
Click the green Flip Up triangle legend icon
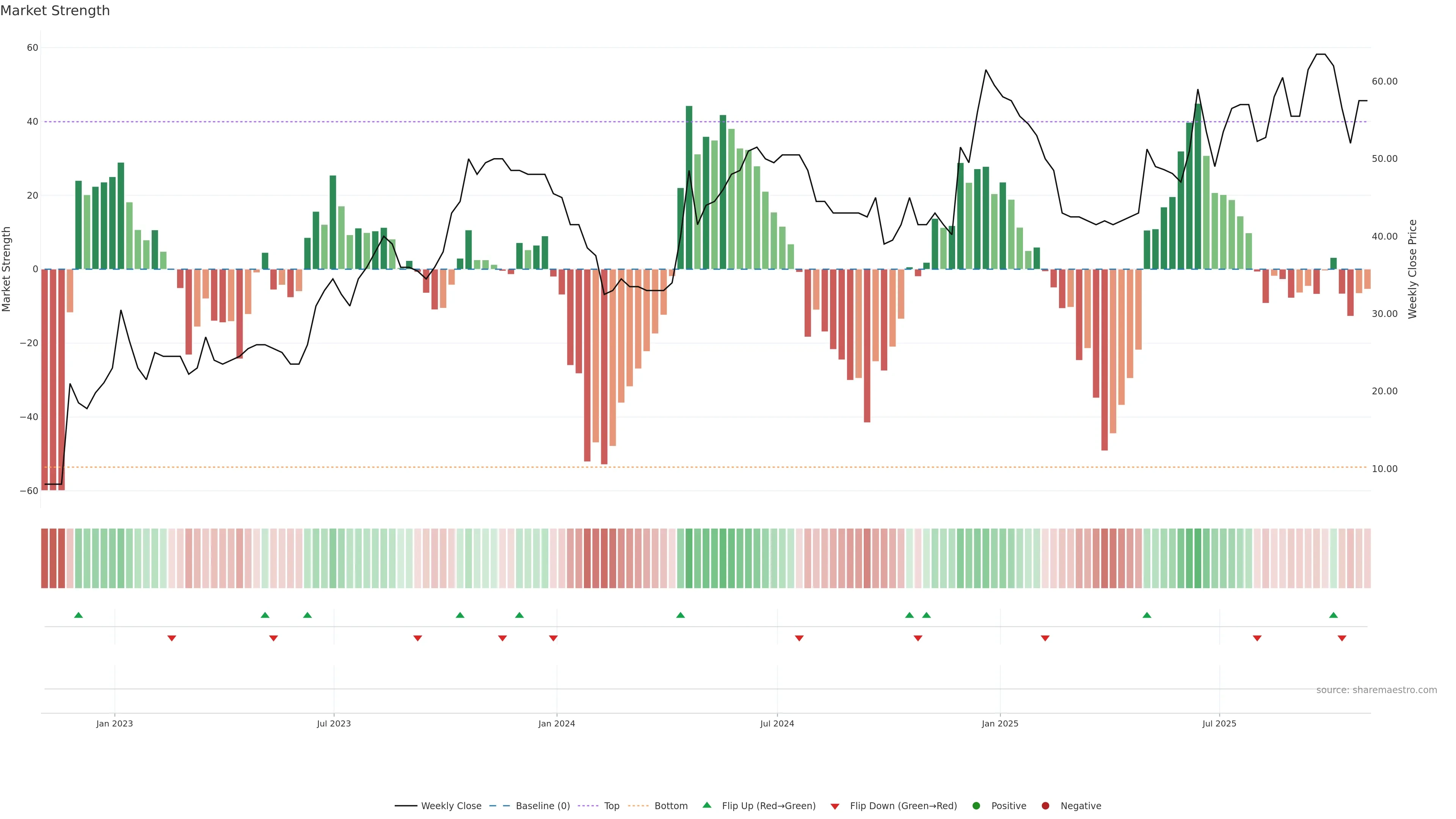706,805
